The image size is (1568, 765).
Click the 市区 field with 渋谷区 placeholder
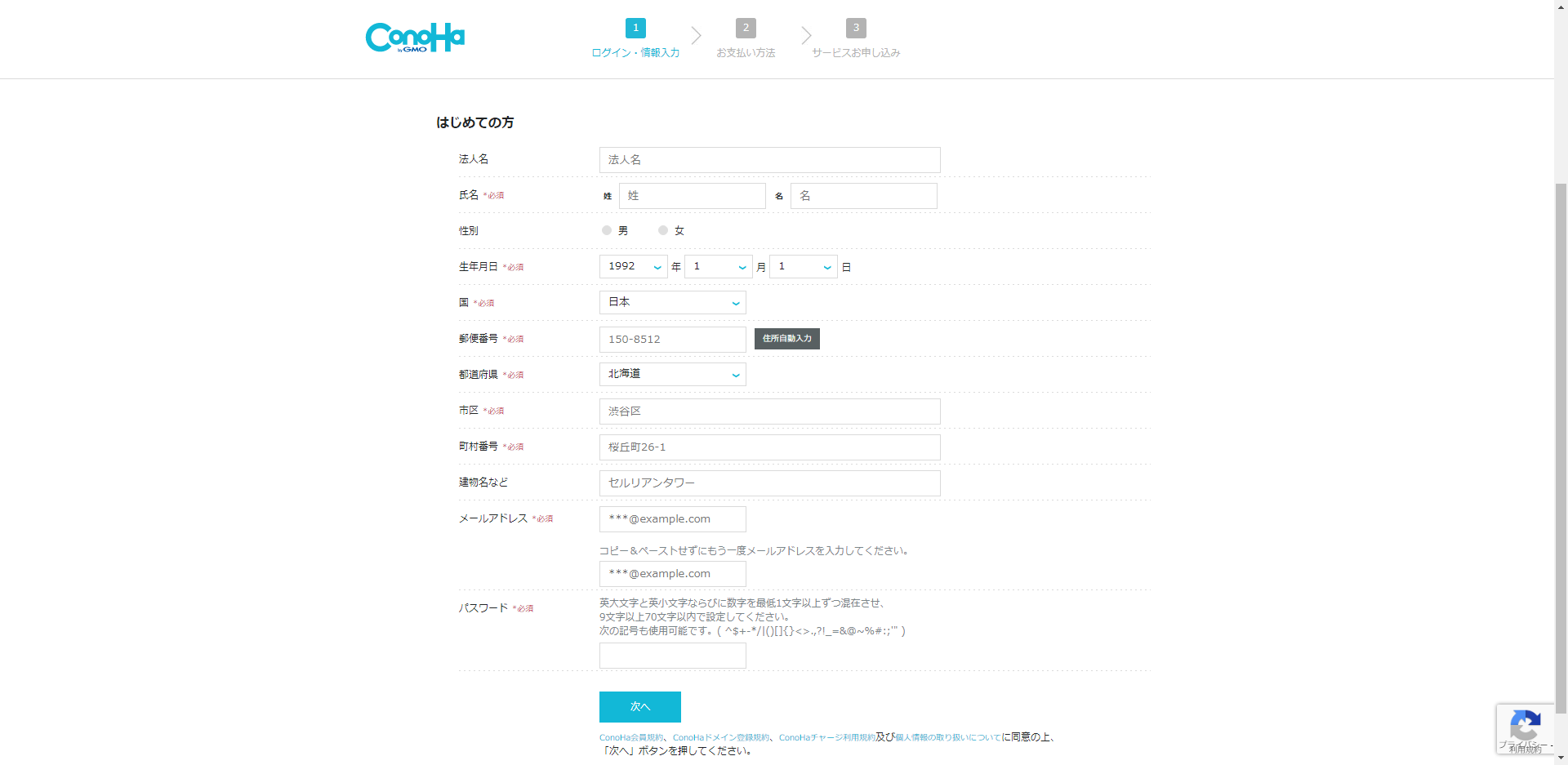click(x=770, y=411)
